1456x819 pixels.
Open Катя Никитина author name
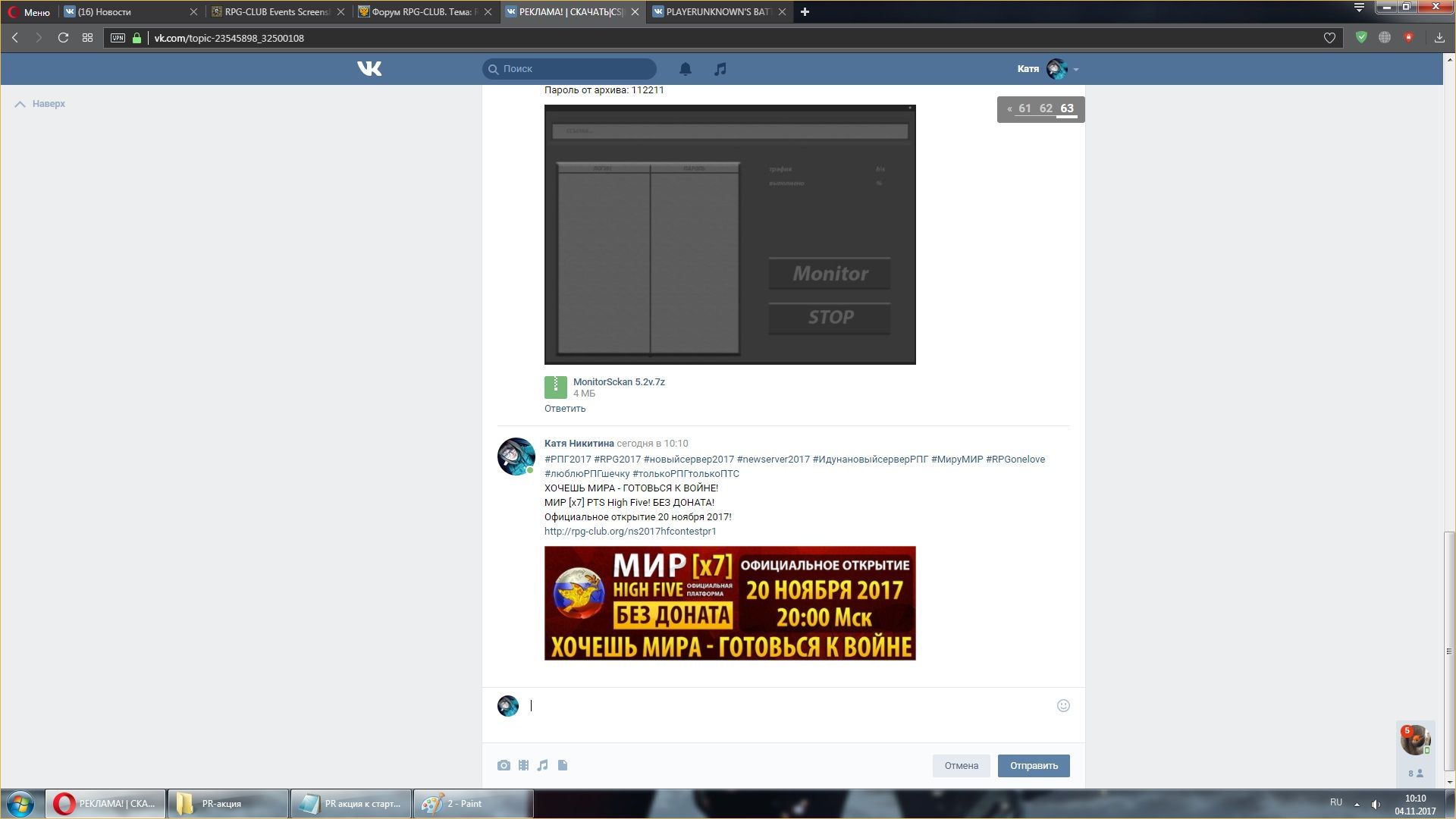[579, 444]
